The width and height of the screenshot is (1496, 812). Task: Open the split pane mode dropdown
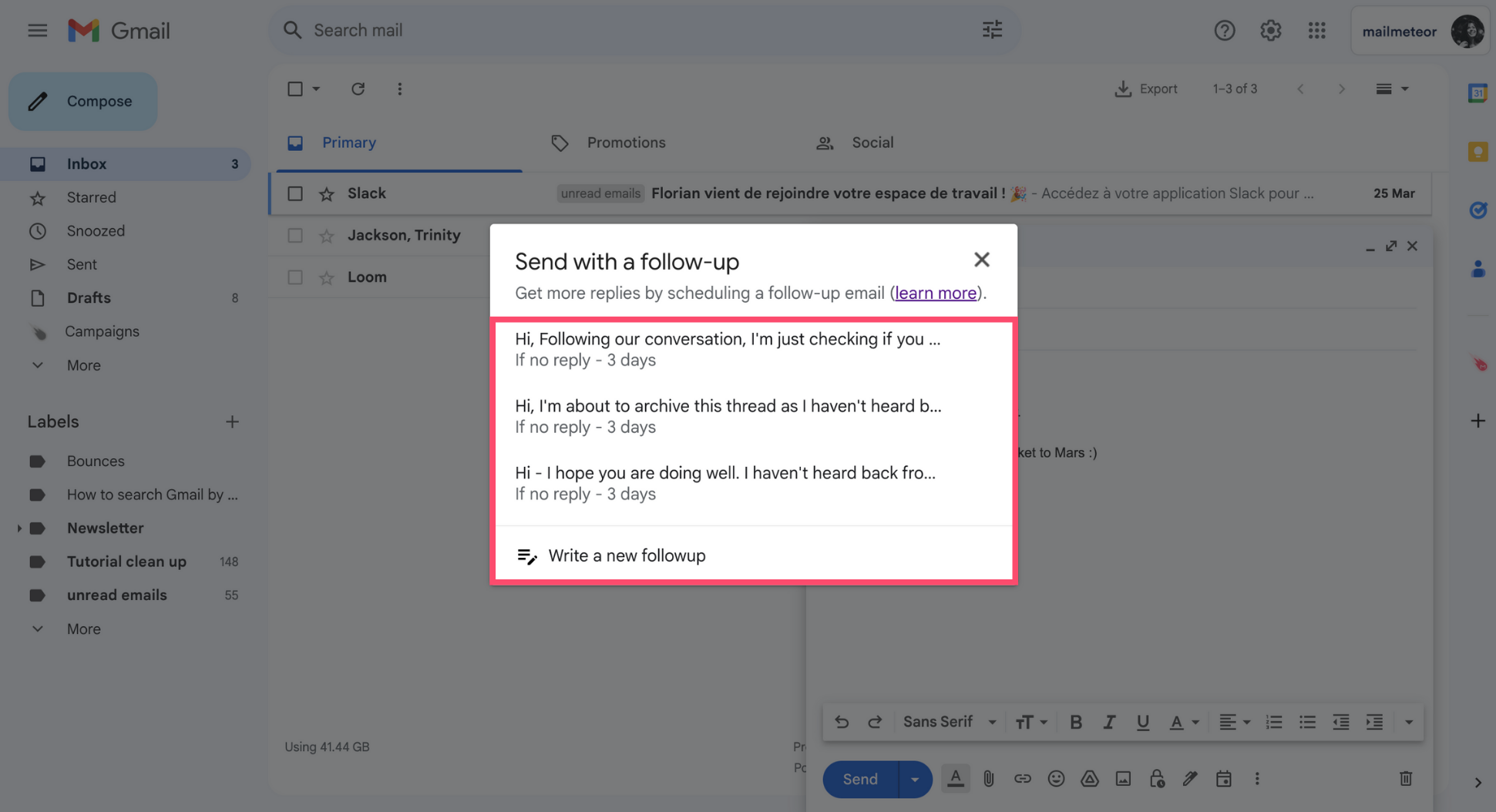(1392, 89)
